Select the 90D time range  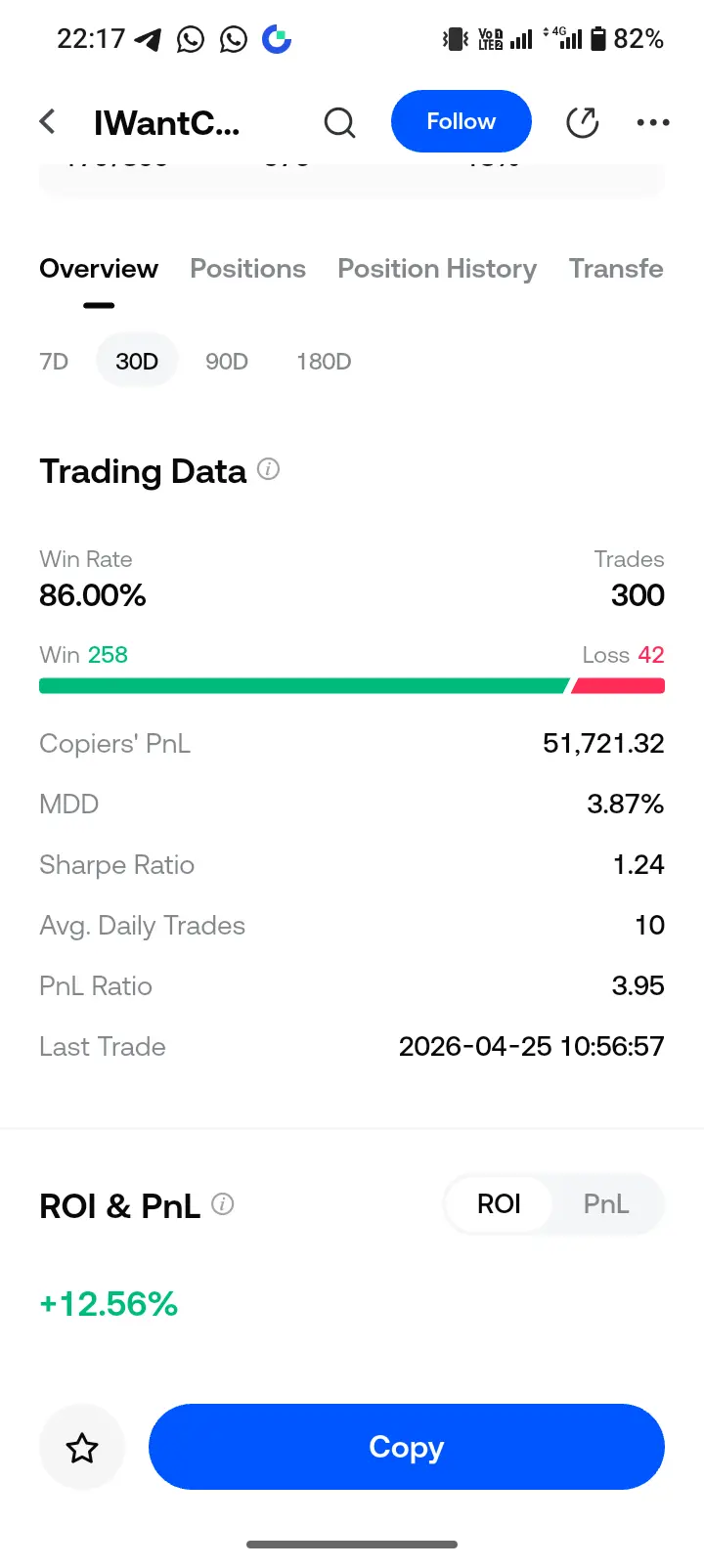point(226,362)
